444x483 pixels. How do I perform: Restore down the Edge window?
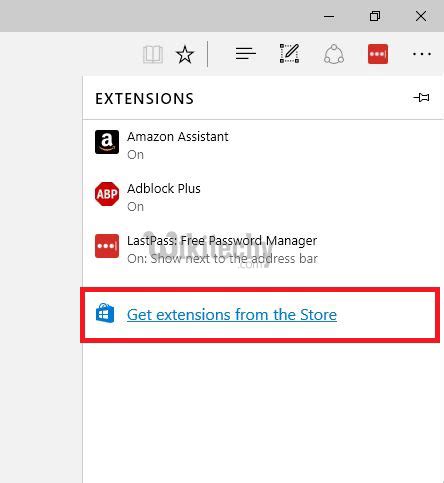[x=375, y=16]
